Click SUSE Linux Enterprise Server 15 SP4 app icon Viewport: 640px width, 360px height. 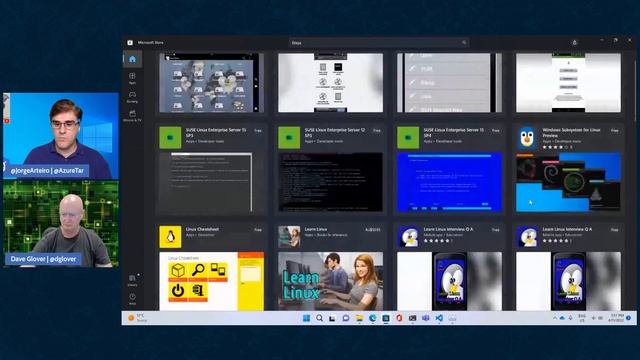click(408, 137)
